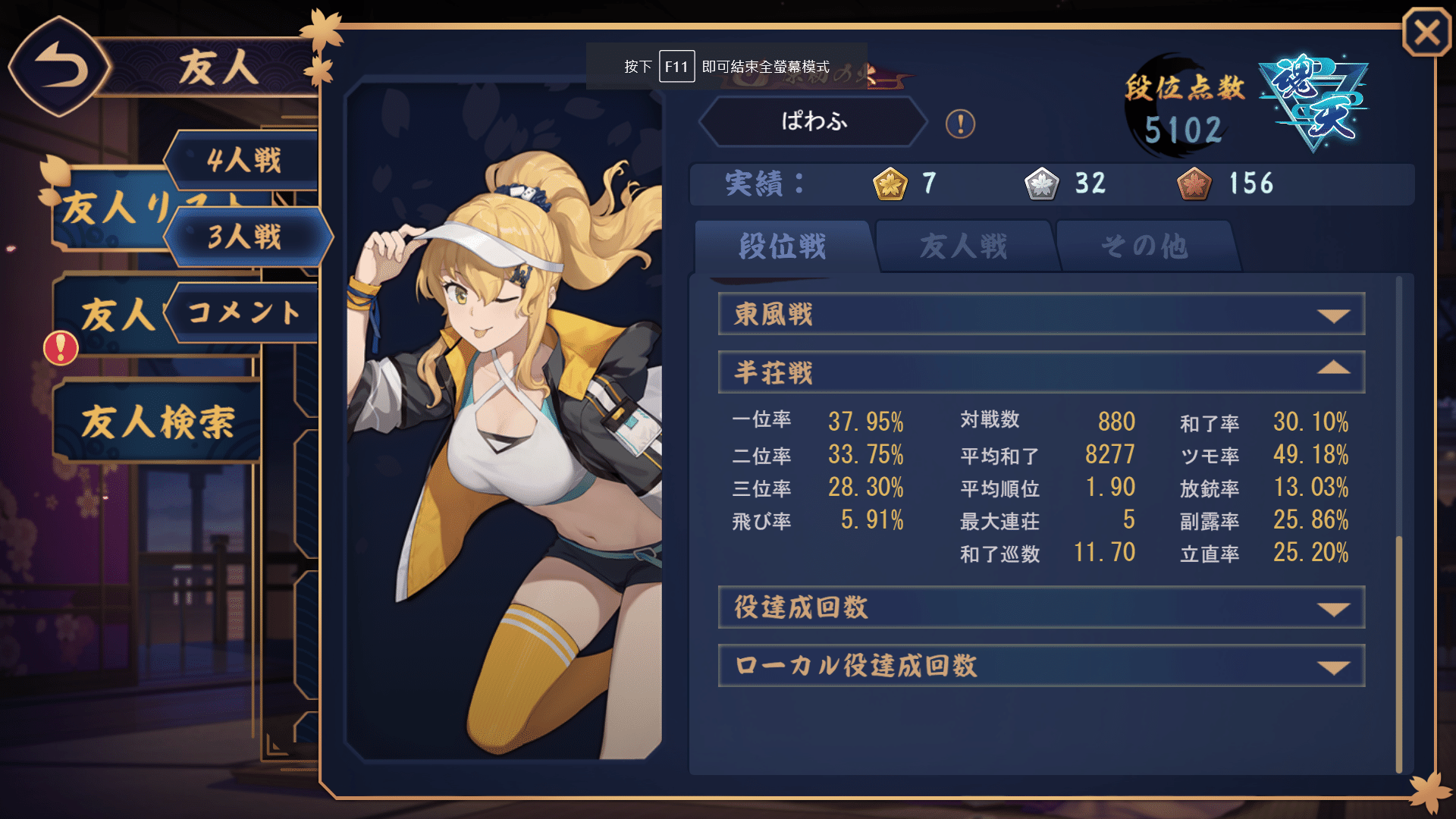Viewport: 1456px width, 819px height.
Task: Expand the 東風戦 section
Action: coord(1041,314)
